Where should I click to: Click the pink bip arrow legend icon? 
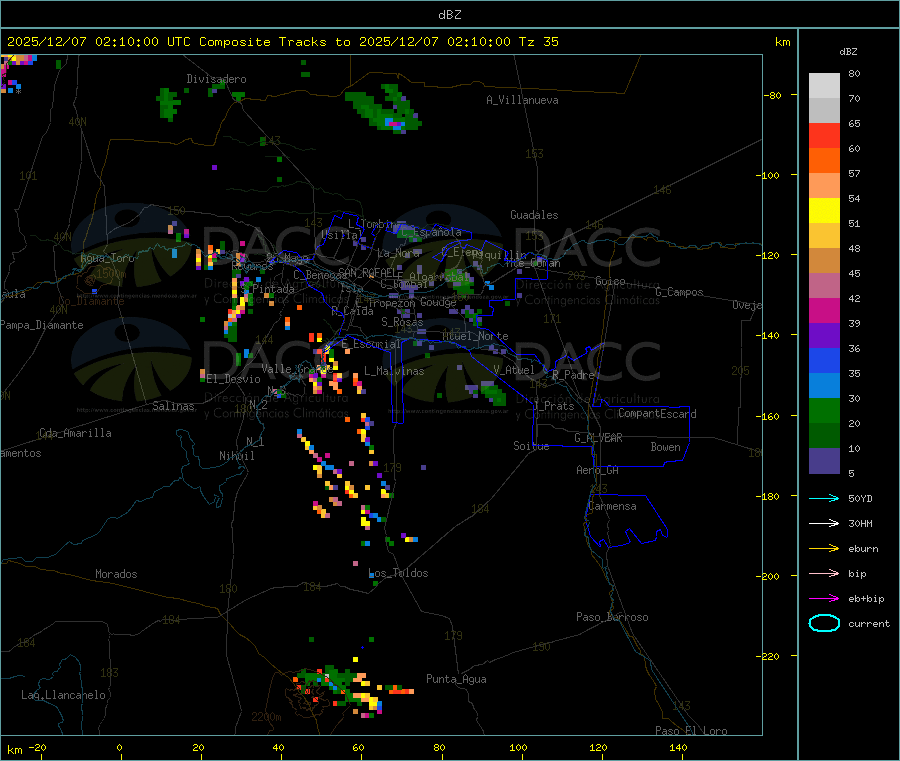coord(824,573)
